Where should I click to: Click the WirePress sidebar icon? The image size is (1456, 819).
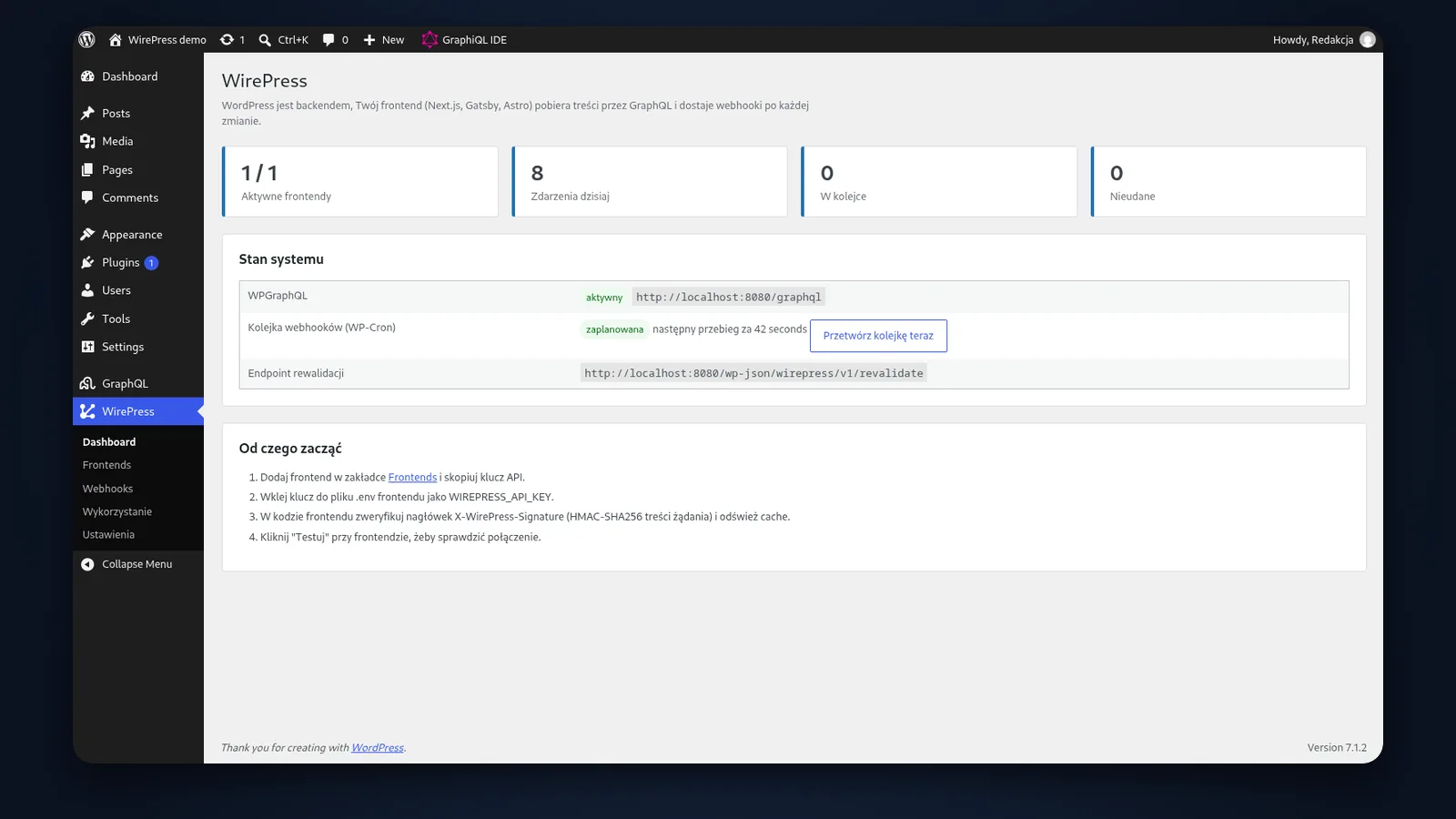[87, 411]
